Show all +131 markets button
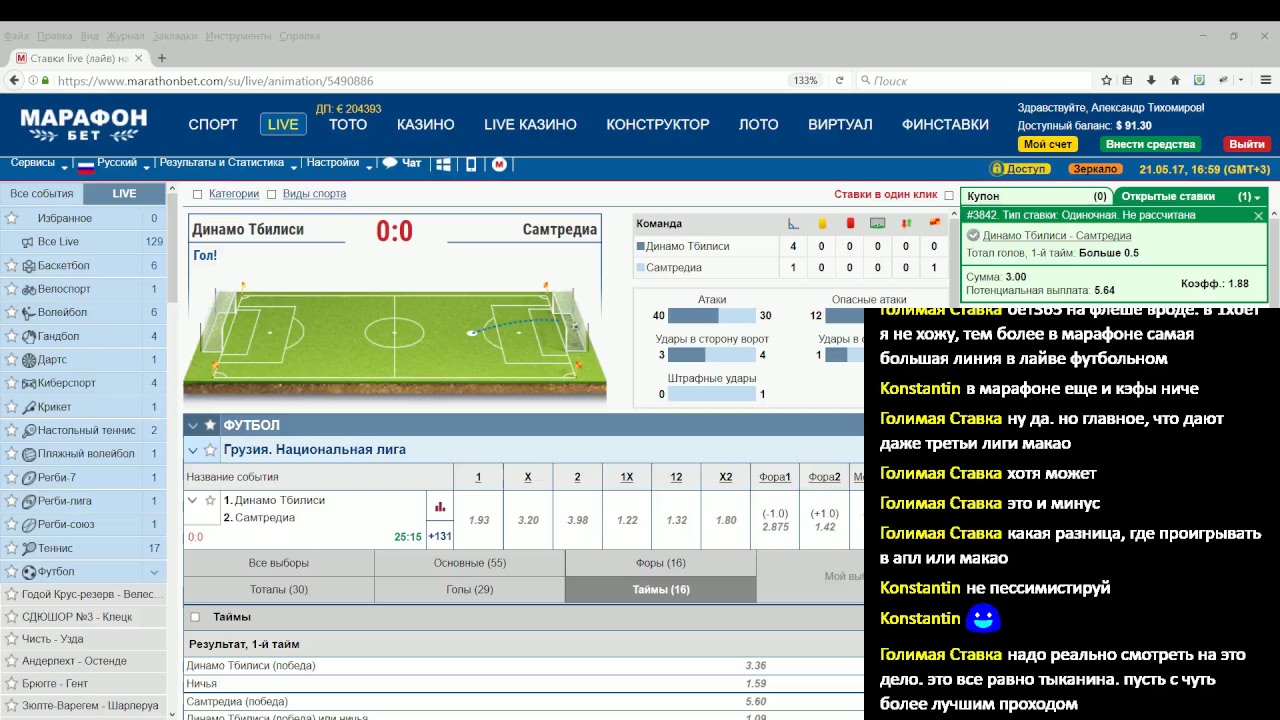 coord(440,536)
